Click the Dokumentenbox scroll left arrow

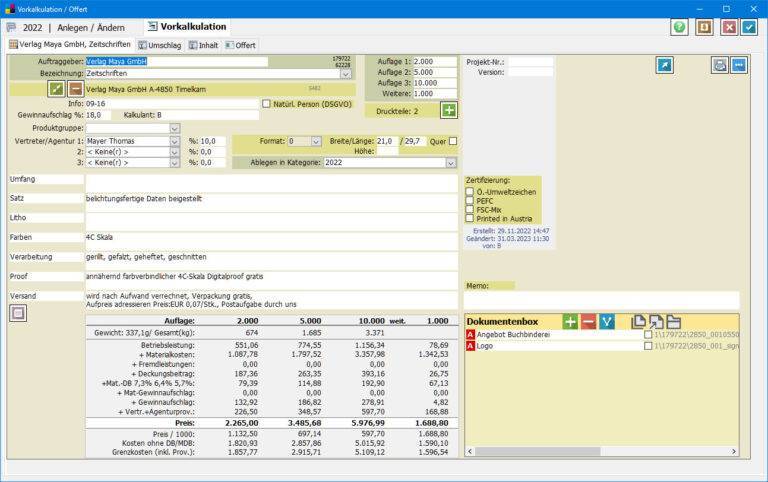tap(470, 451)
